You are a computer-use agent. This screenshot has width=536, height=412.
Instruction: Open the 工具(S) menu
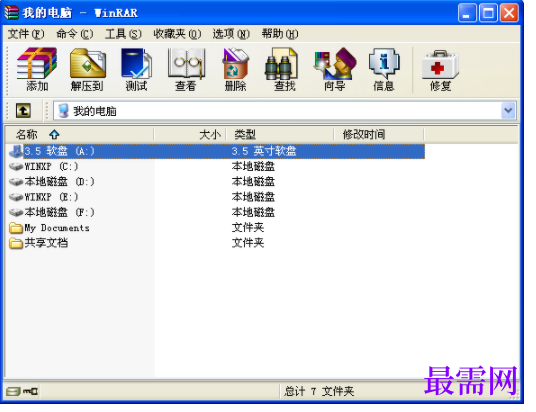click(123, 34)
